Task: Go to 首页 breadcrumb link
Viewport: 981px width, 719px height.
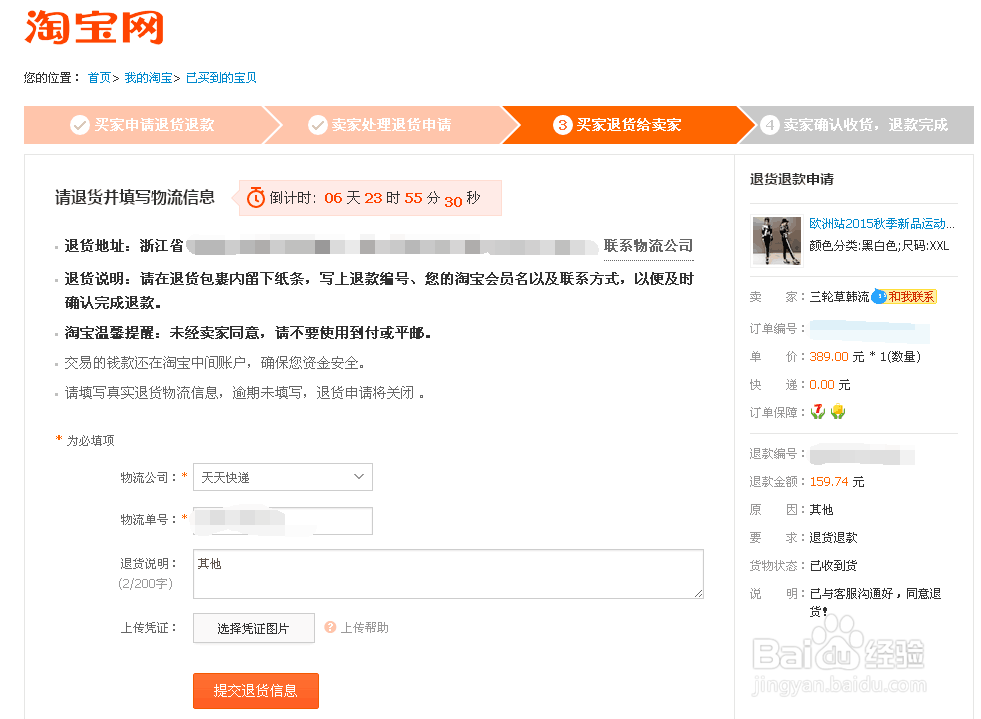Action: click(99, 78)
